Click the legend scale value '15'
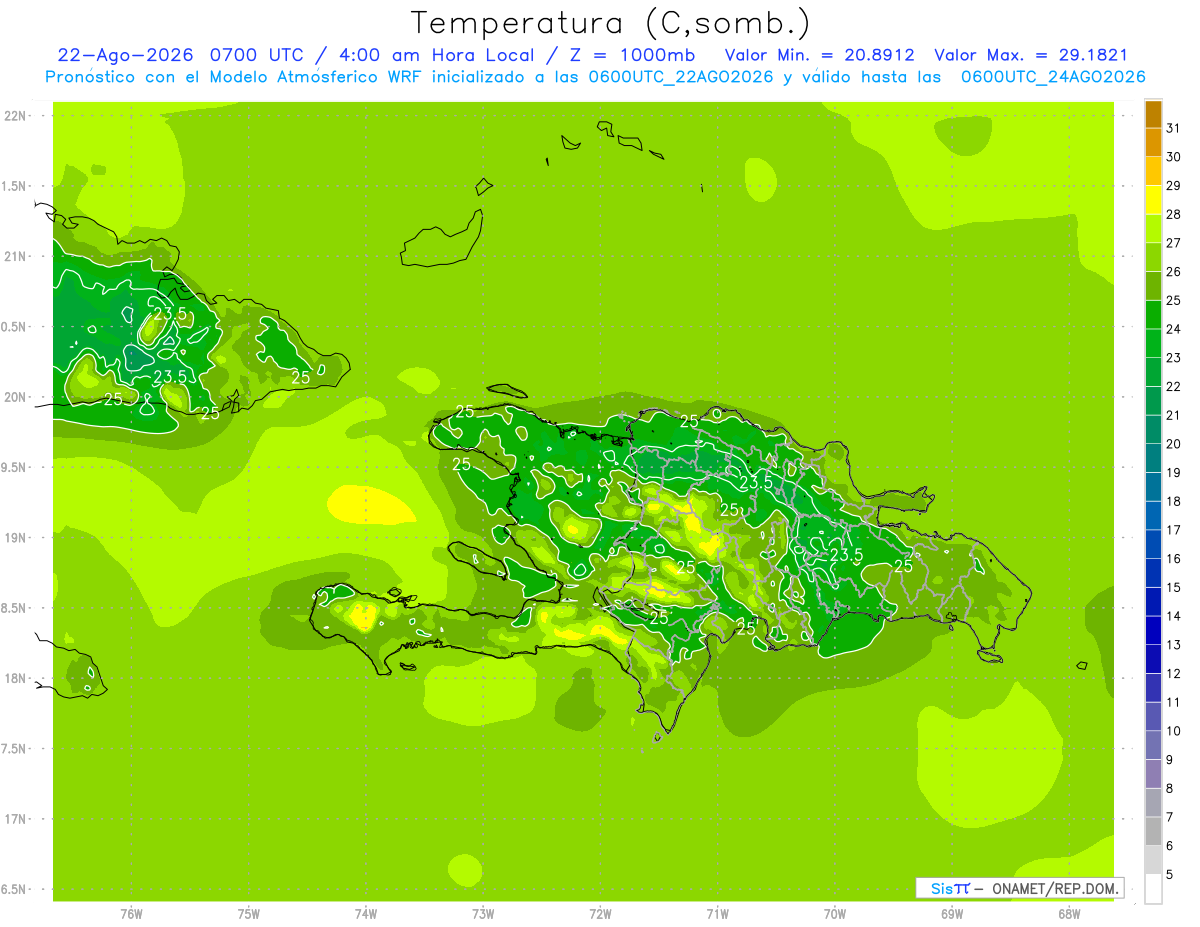Viewport: 1200px width, 927px height. [x=1174, y=587]
